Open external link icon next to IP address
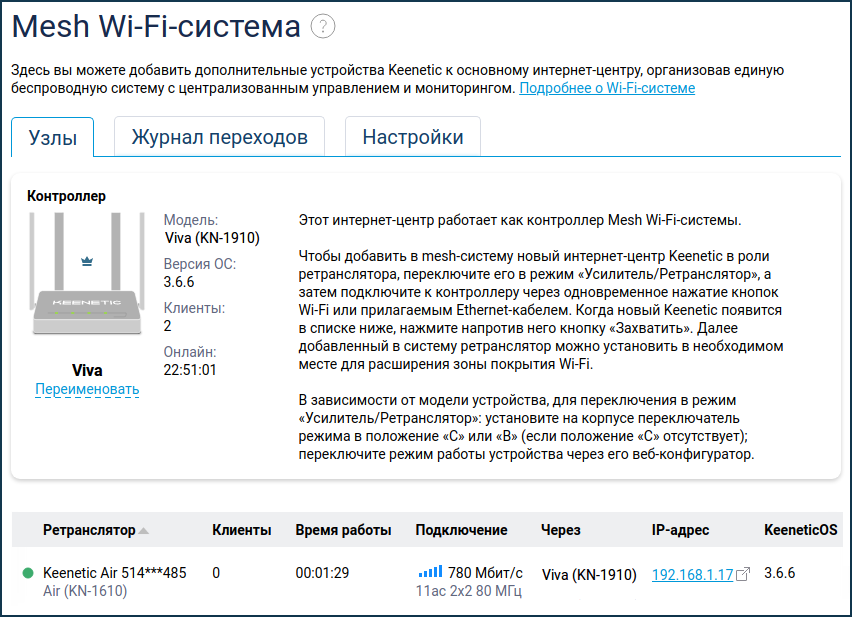Viewport: 852px width, 617px height. [x=743, y=574]
